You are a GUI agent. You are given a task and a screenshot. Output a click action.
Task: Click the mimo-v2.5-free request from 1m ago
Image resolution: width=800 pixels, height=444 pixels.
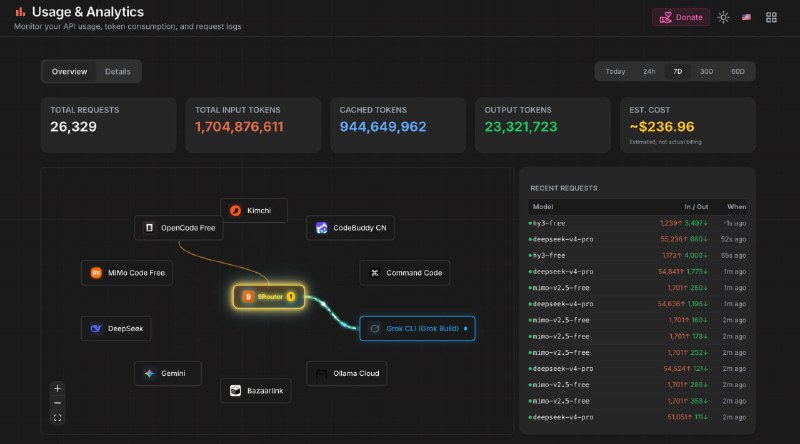[637, 288]
